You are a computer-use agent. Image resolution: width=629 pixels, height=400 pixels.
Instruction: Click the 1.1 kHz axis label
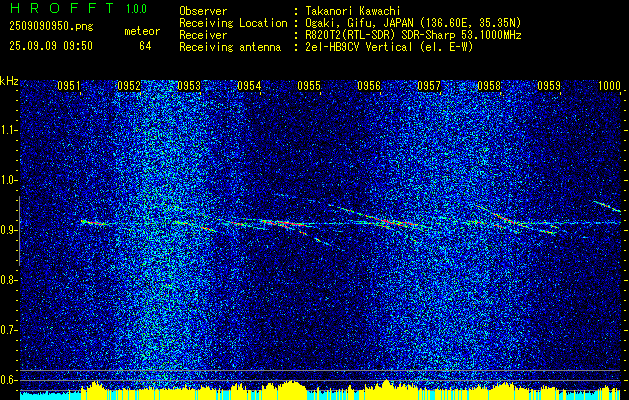(9, 130)
